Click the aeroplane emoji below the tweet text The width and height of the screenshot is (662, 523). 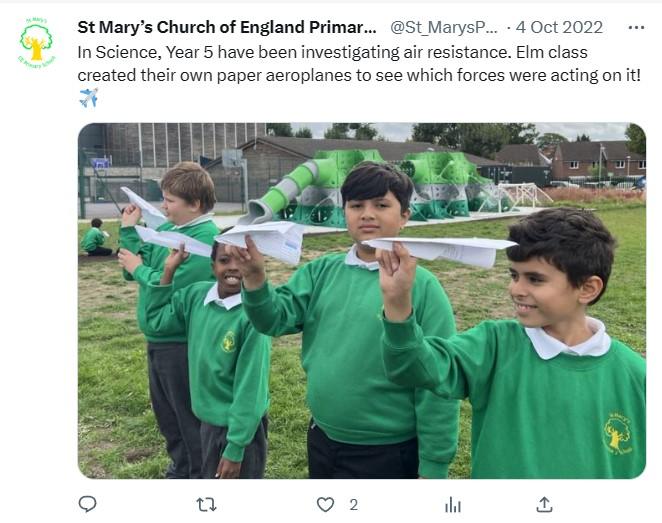88,97
